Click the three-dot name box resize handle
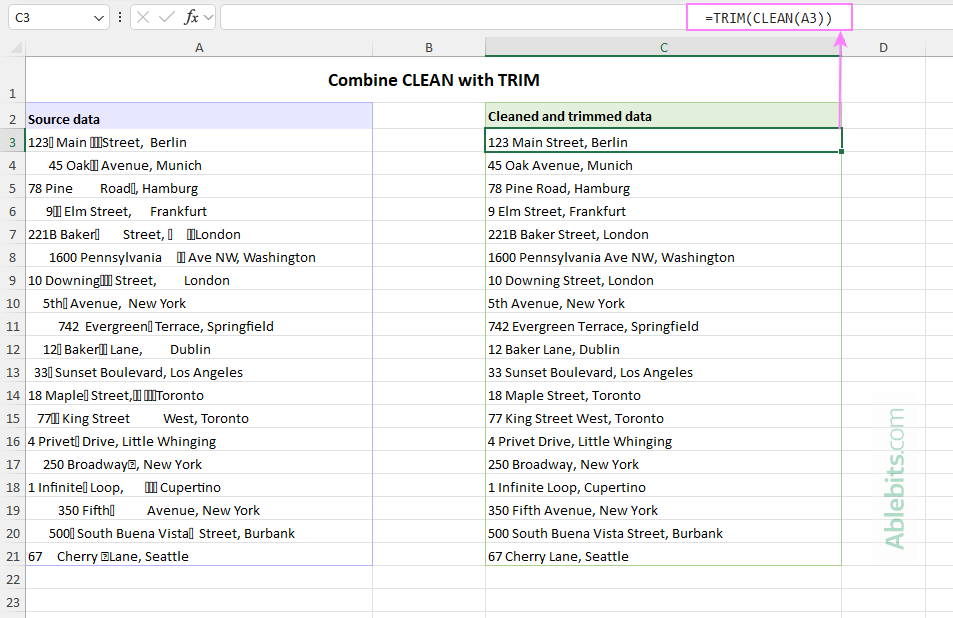Image resolution: width=953 pixels, height=618 pixels. [120, 17]
